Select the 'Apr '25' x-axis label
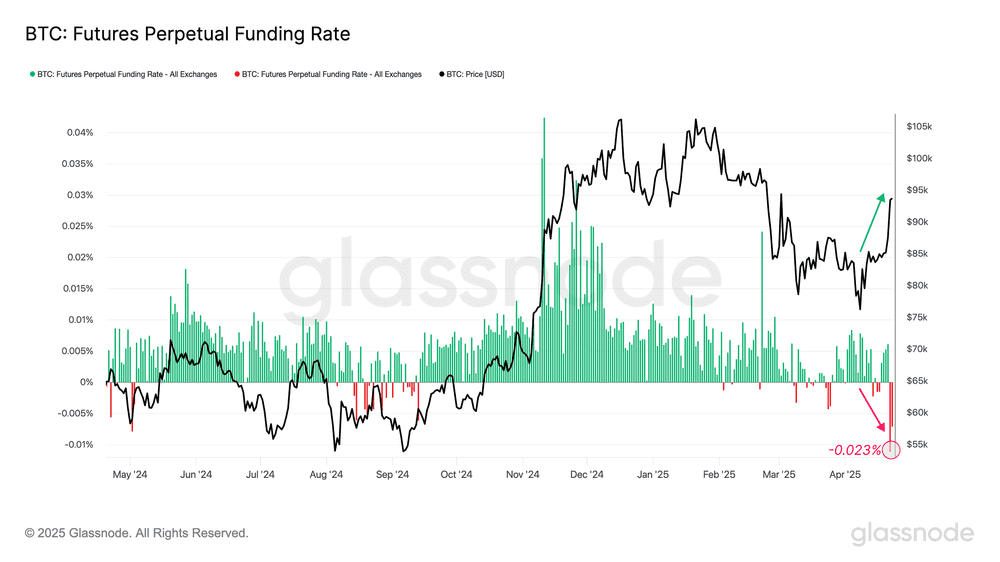Viewport: 1000px width, 562px height. 844,475
